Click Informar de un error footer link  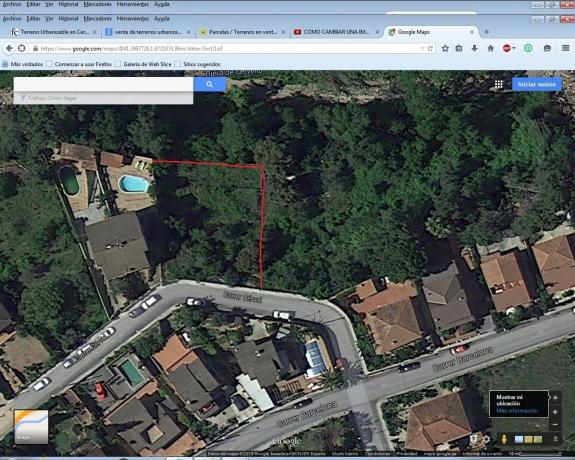[482, 454]
